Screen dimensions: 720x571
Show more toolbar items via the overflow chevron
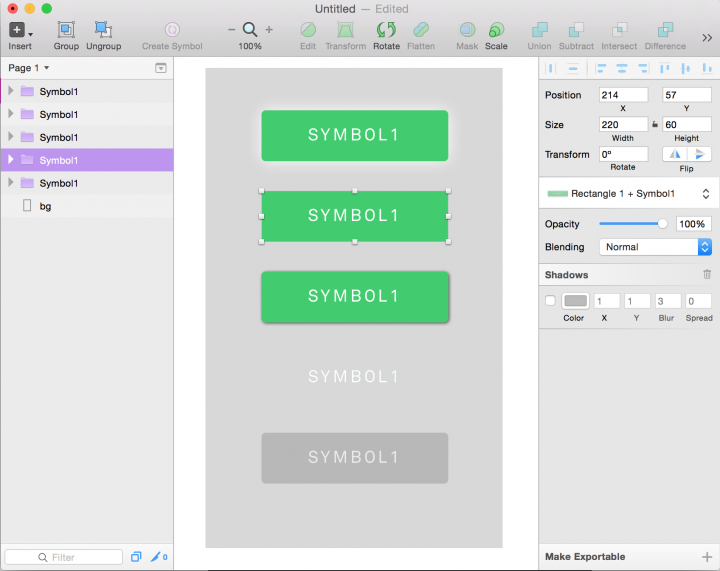[x=707, y=38]
